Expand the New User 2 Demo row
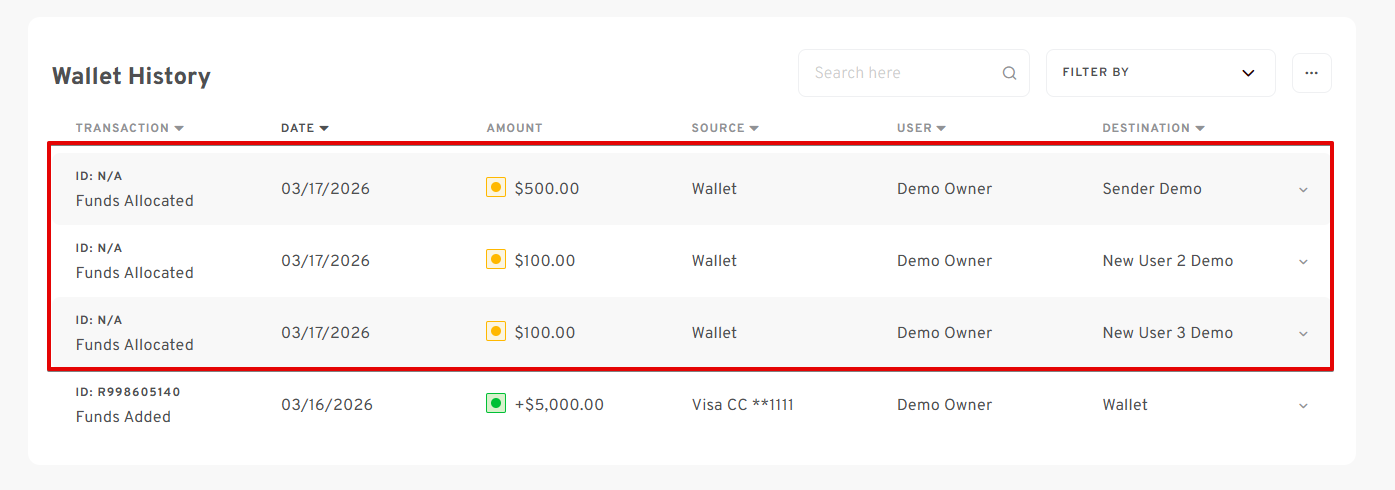 1303,261
